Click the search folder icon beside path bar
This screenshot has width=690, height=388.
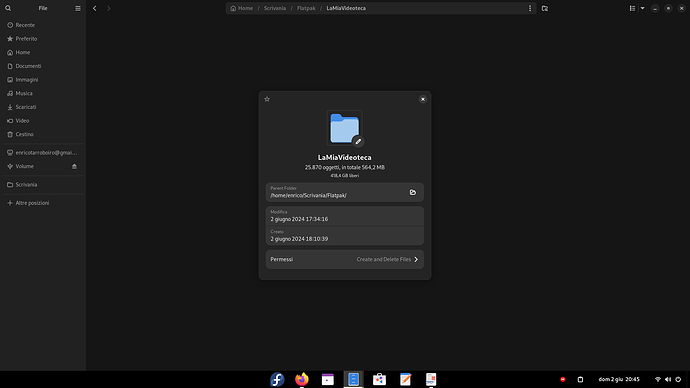coord(545,8)
